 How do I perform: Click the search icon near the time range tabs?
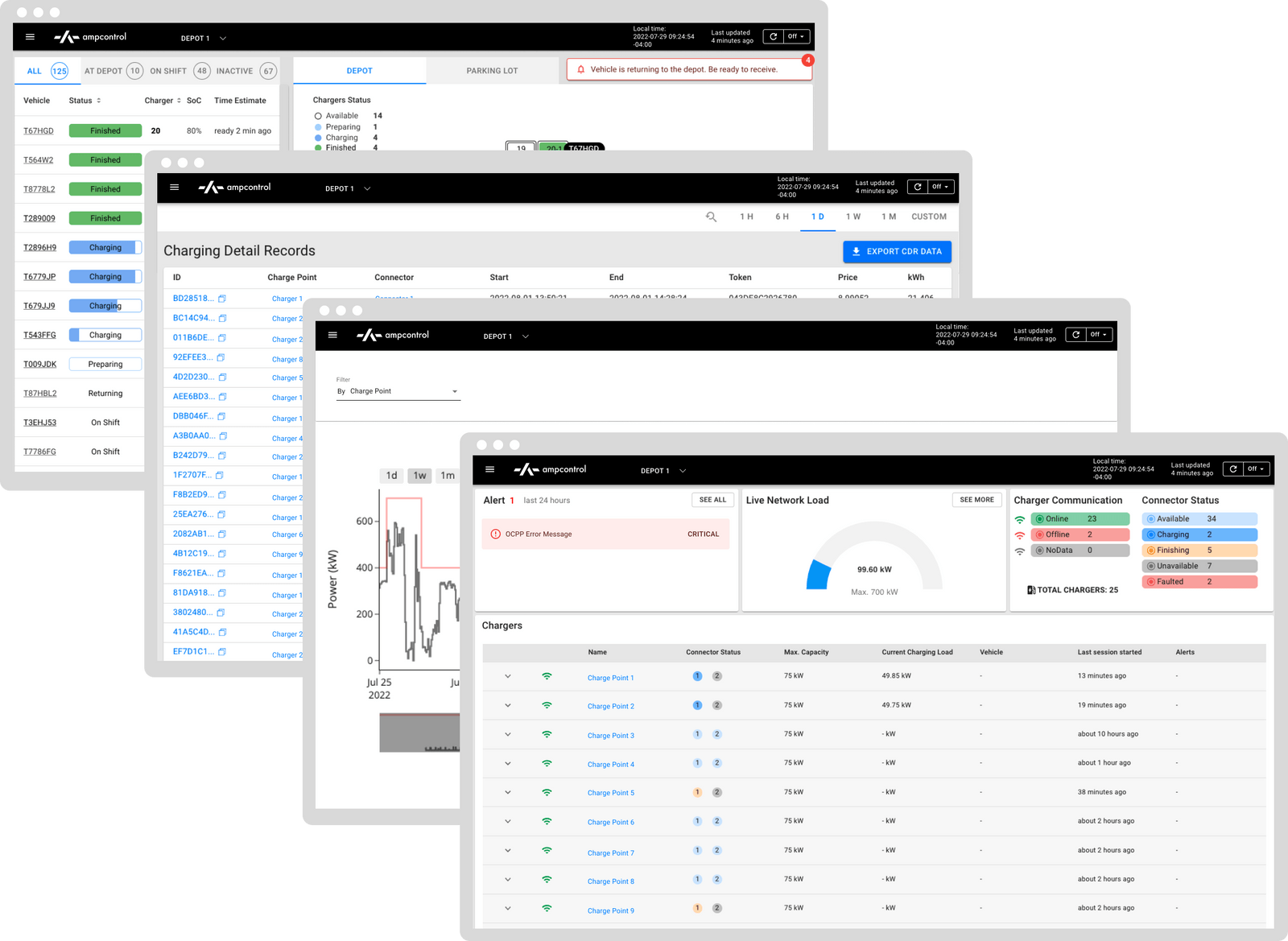click(x=712, y=217)
